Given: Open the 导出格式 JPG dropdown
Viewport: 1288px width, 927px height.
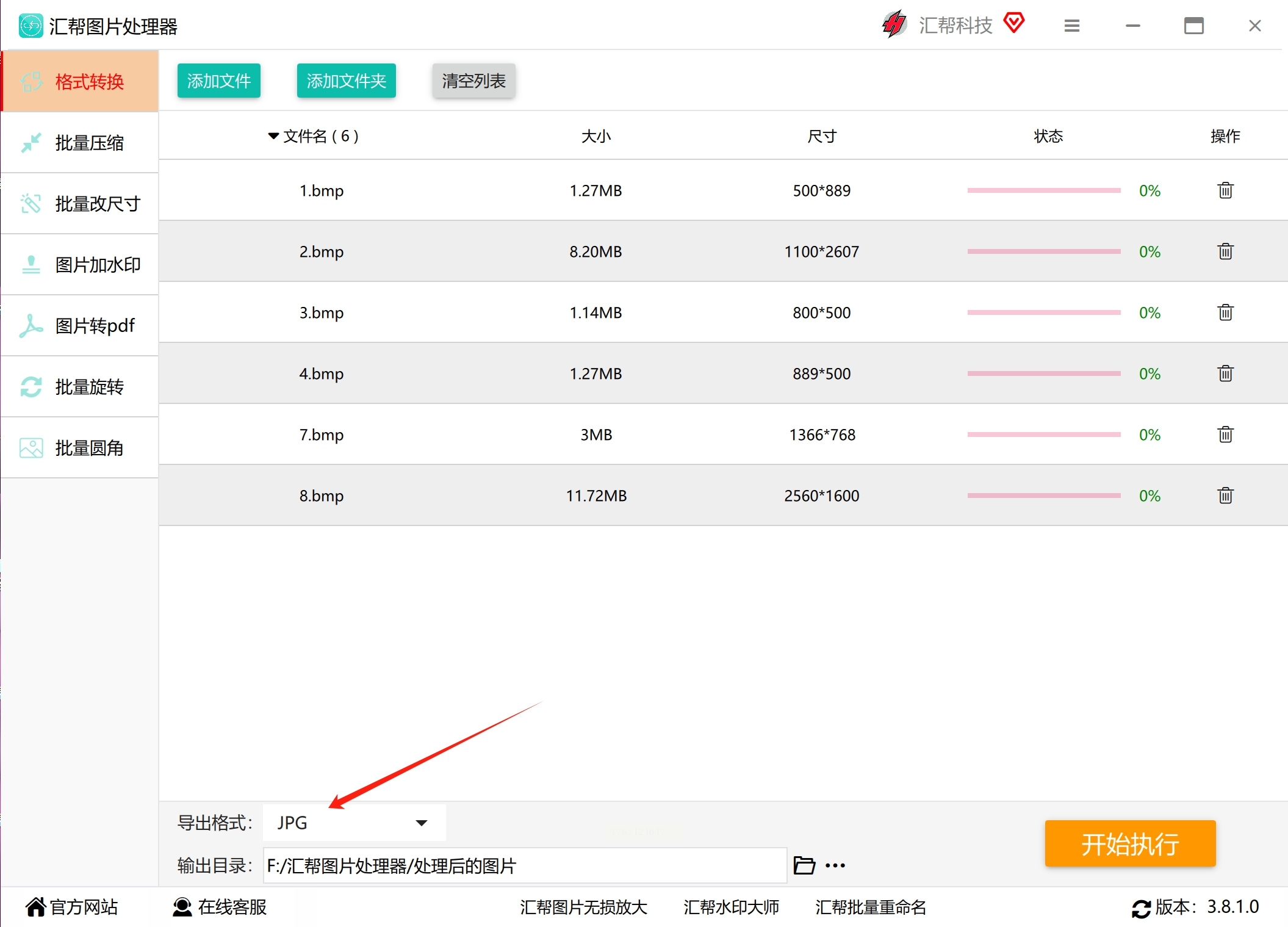Looking at the screenshot, I should click(354, 823).
